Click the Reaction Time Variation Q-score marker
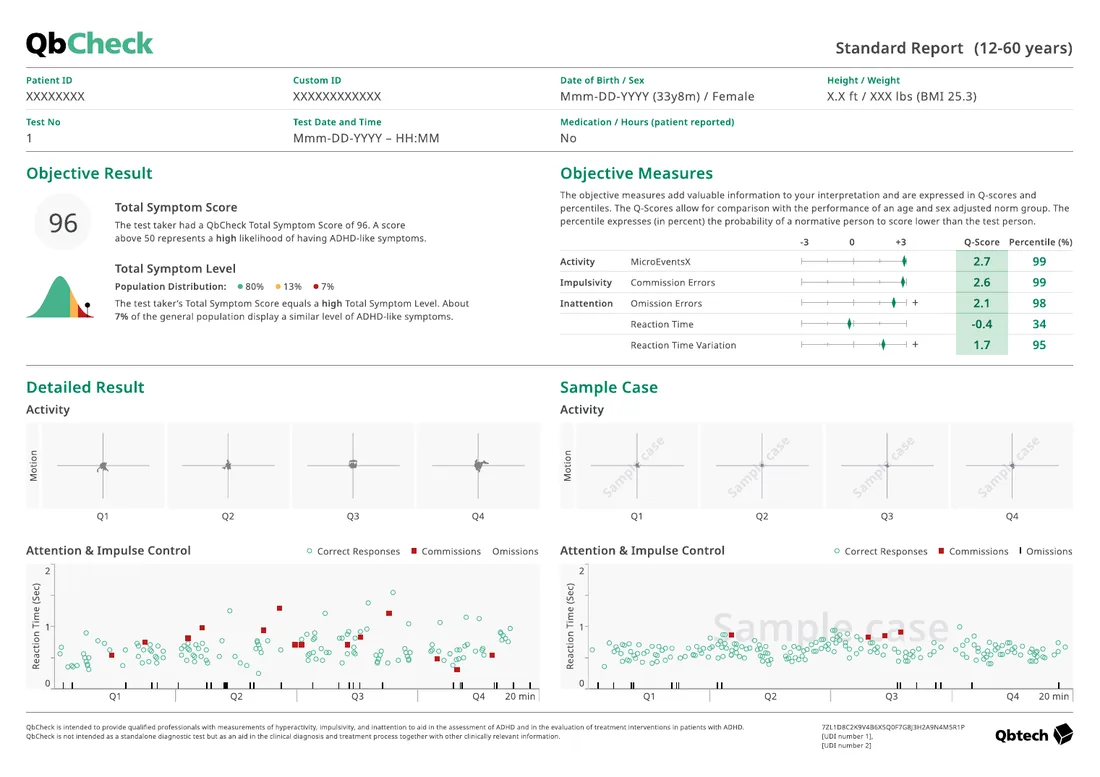 pos(883,344)
